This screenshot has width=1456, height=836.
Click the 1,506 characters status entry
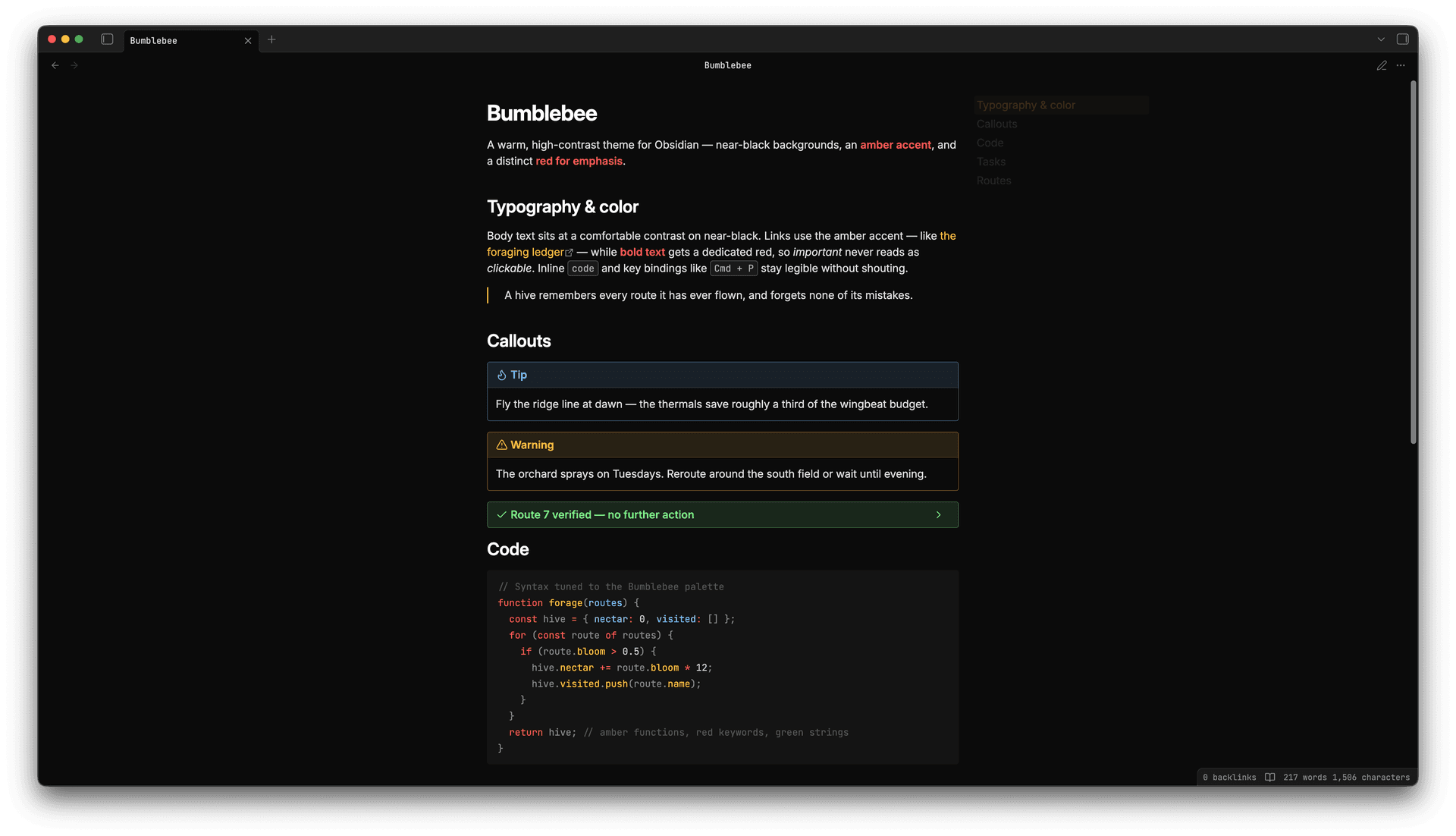point(1371,777)
